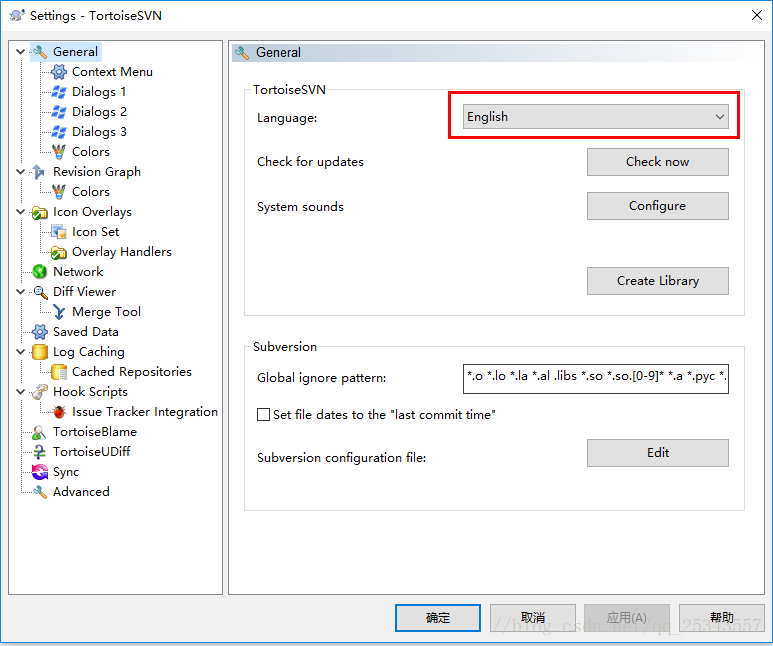Open the Icon Set page
Viewport: 773px width, 646px height.
pyautogui.click(x=96, y=232)
